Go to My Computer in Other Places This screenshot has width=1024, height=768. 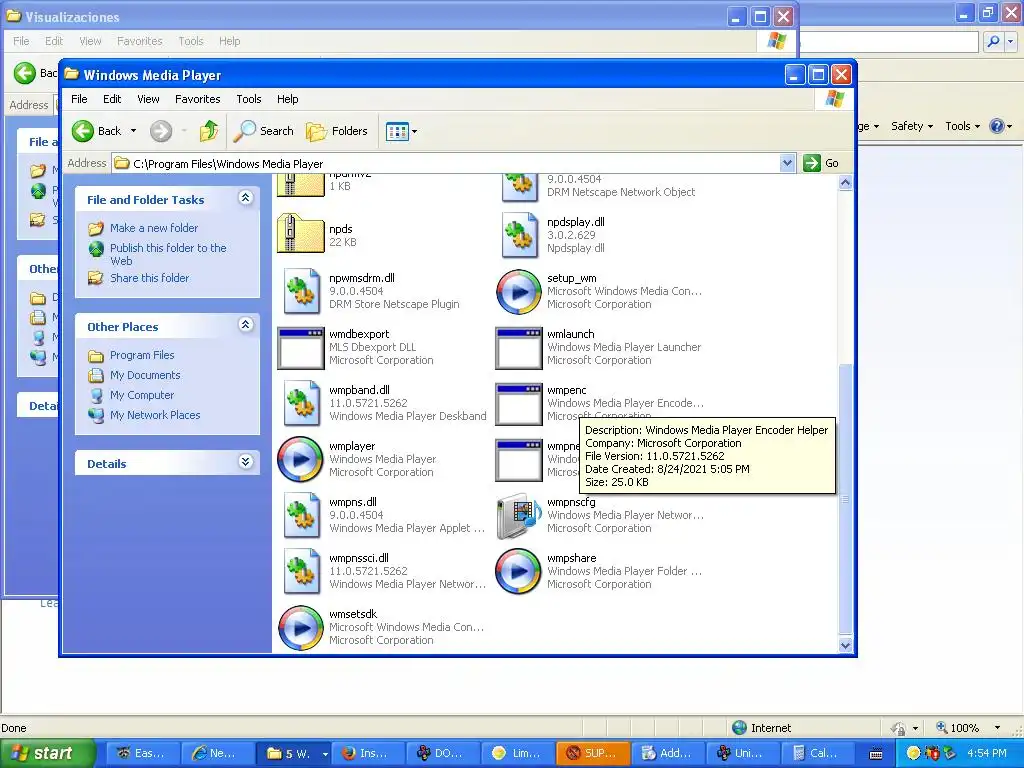click(142, 395)
